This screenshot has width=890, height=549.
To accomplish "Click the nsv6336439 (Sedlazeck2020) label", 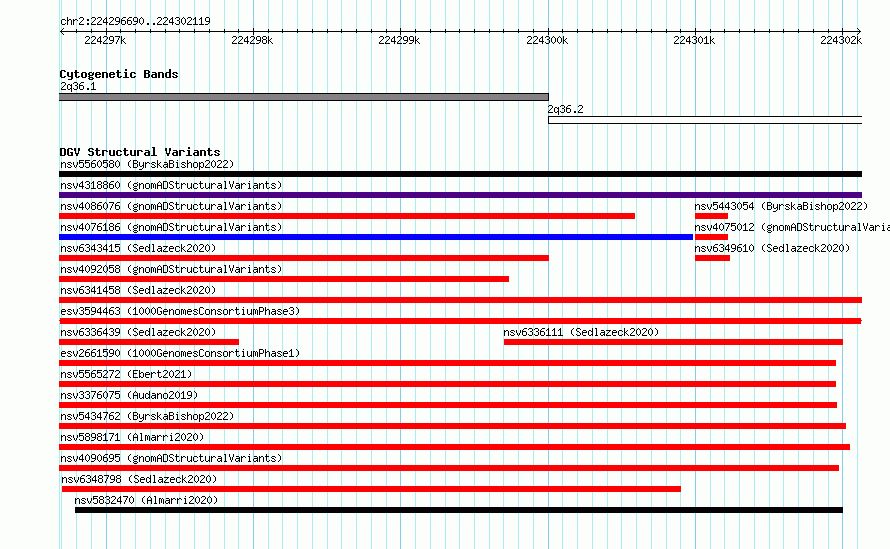I will pos(138,332).
